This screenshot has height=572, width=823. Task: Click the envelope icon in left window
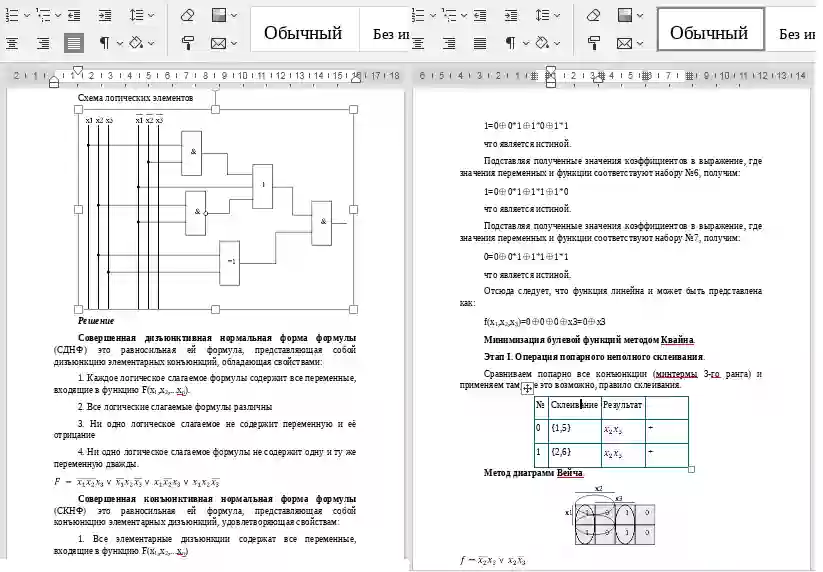[x=218, y=43]
